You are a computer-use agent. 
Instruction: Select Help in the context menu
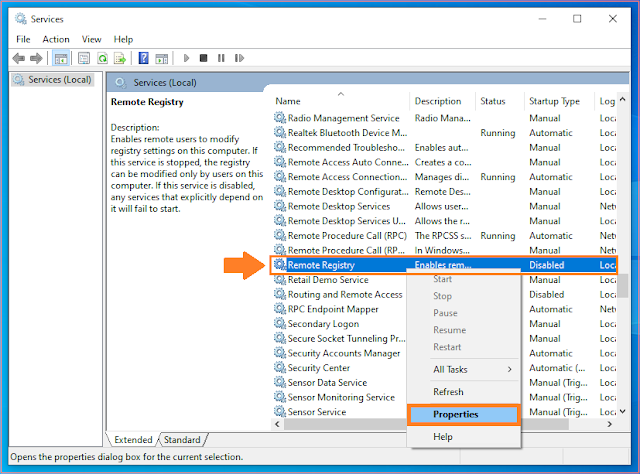coord(464,437)
